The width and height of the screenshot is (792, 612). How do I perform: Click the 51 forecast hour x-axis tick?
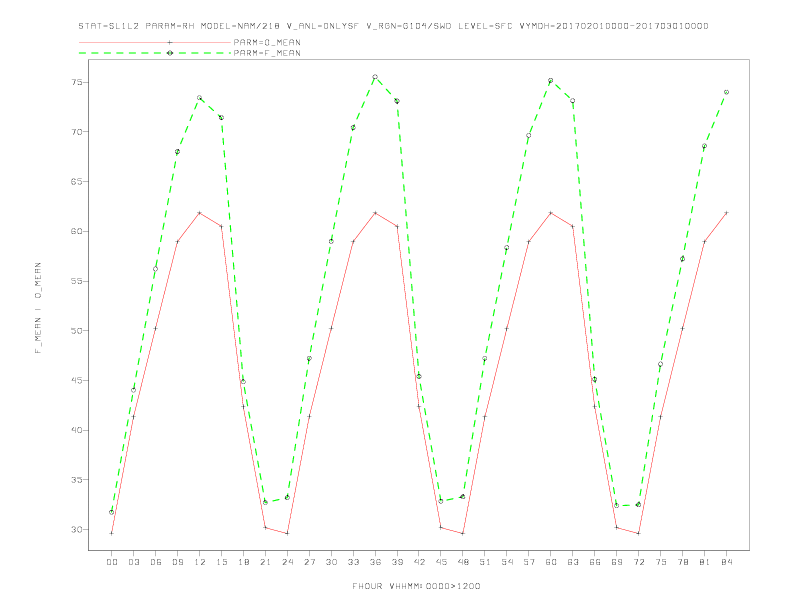coord(485,562)
